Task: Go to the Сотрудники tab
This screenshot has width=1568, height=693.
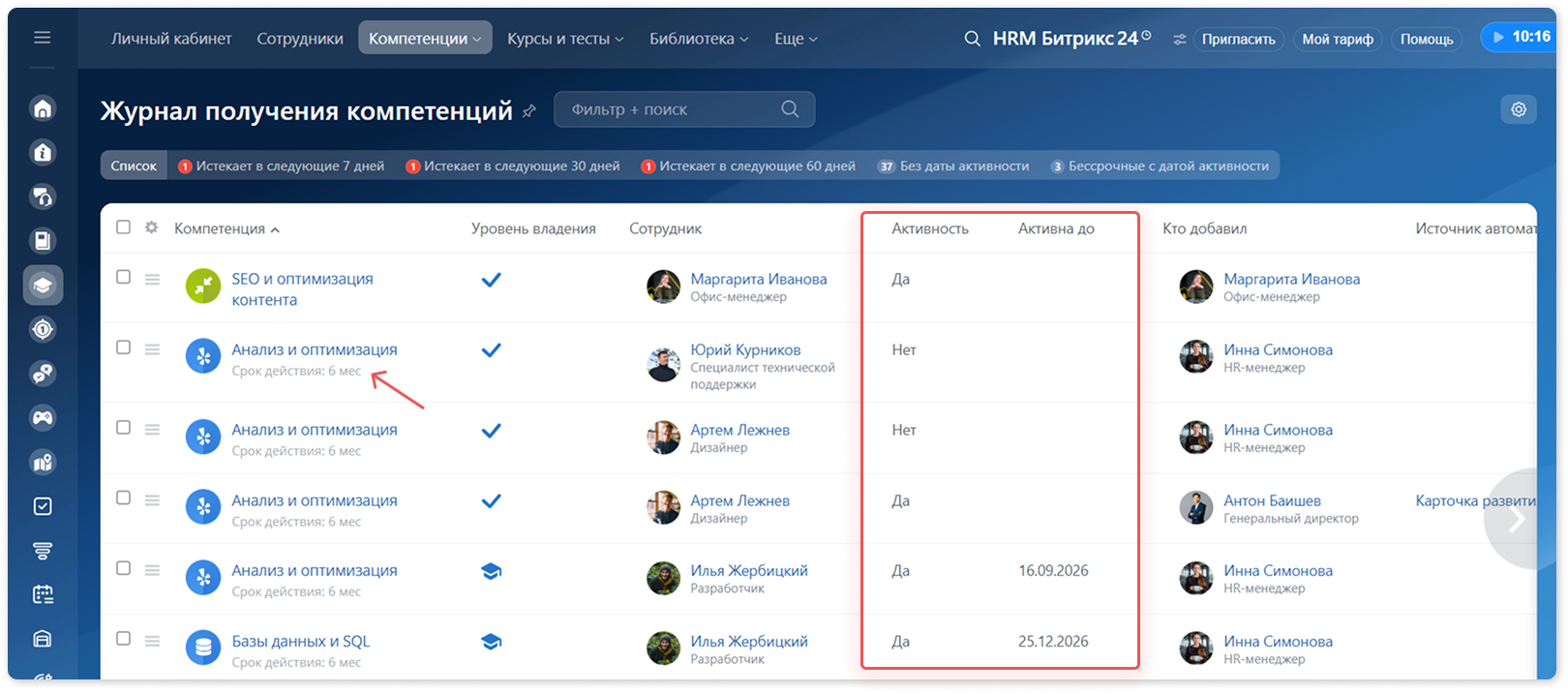Action: tap(300, 39)
